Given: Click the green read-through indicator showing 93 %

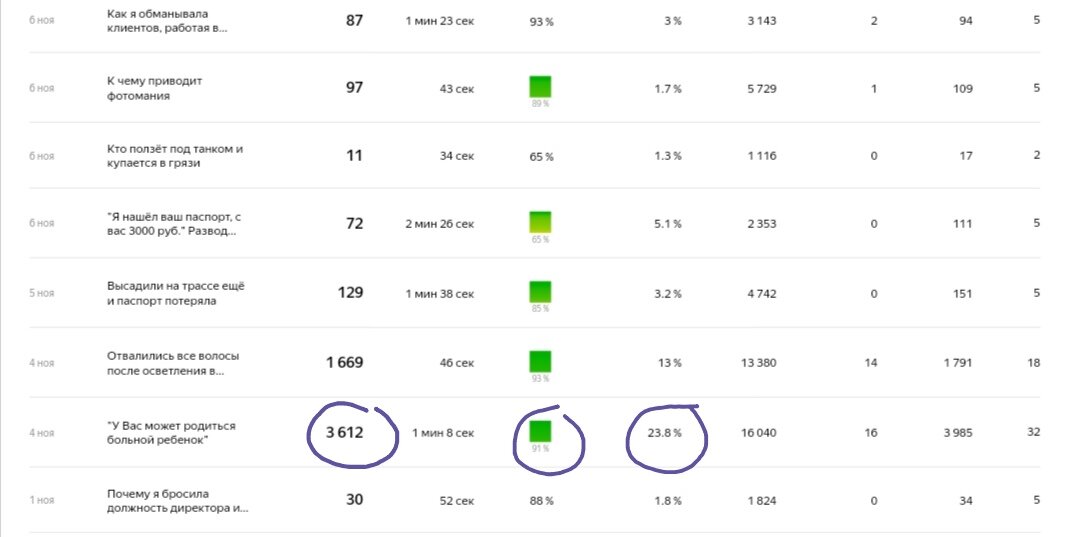Looking at the screenshot, I should [x=540, y=361].
